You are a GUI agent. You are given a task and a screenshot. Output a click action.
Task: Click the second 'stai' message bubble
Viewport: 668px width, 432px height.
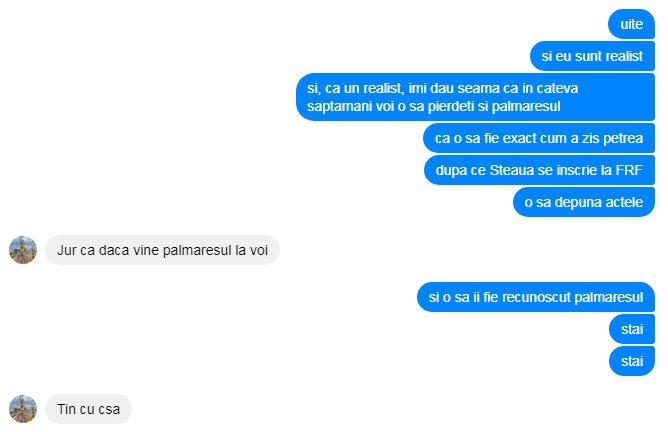point(632,361)
